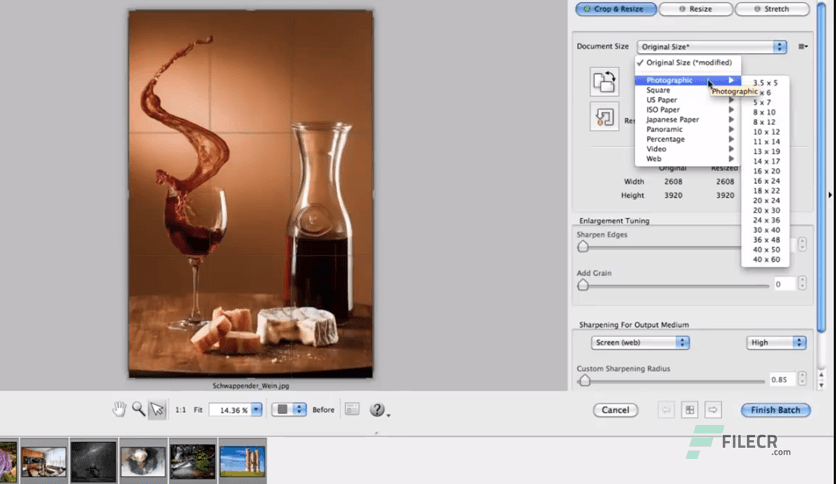Screen dimensions: 836x484
Task: Go to next batch image arrow
Action: [713, 410]
